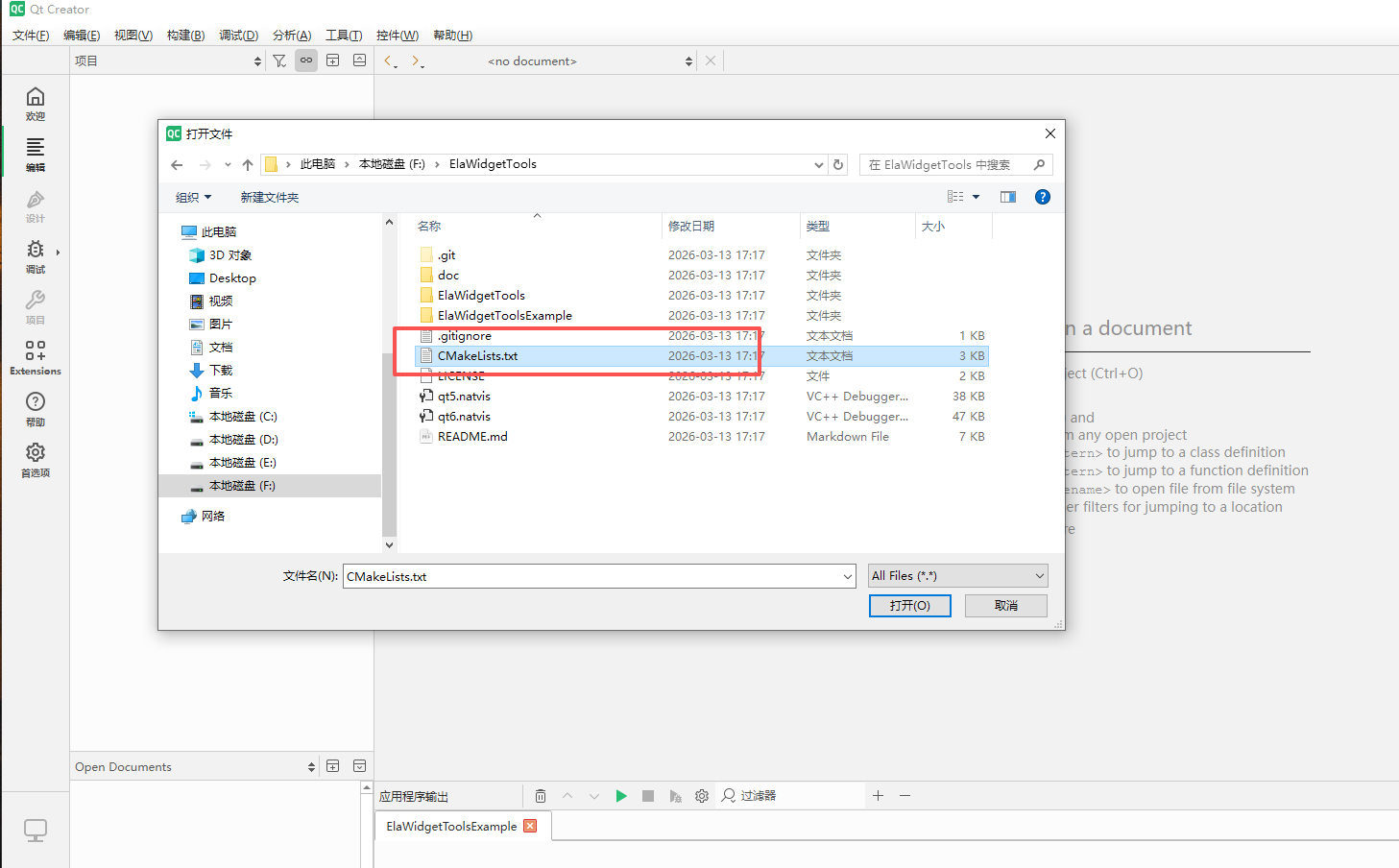Click the Cancel button in dialog

pyautogui.click(x=1006, y=606)
